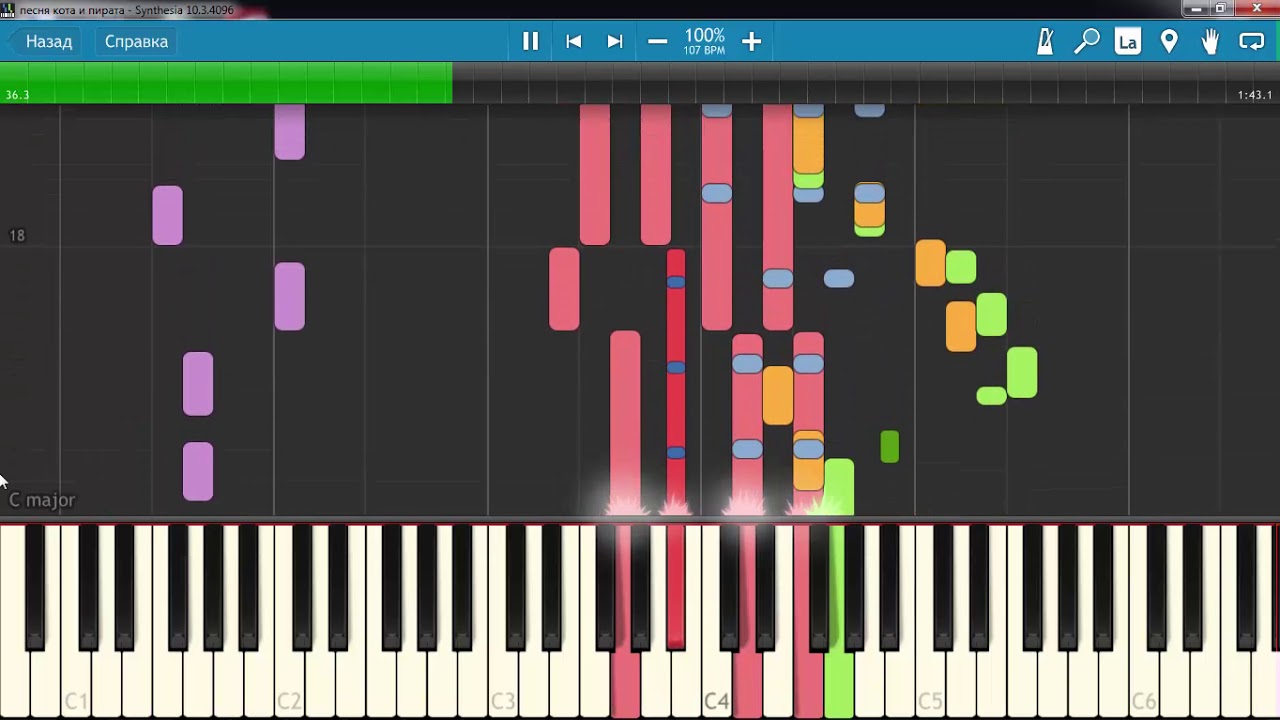Toggle note labels La button

coord(1128,41)
